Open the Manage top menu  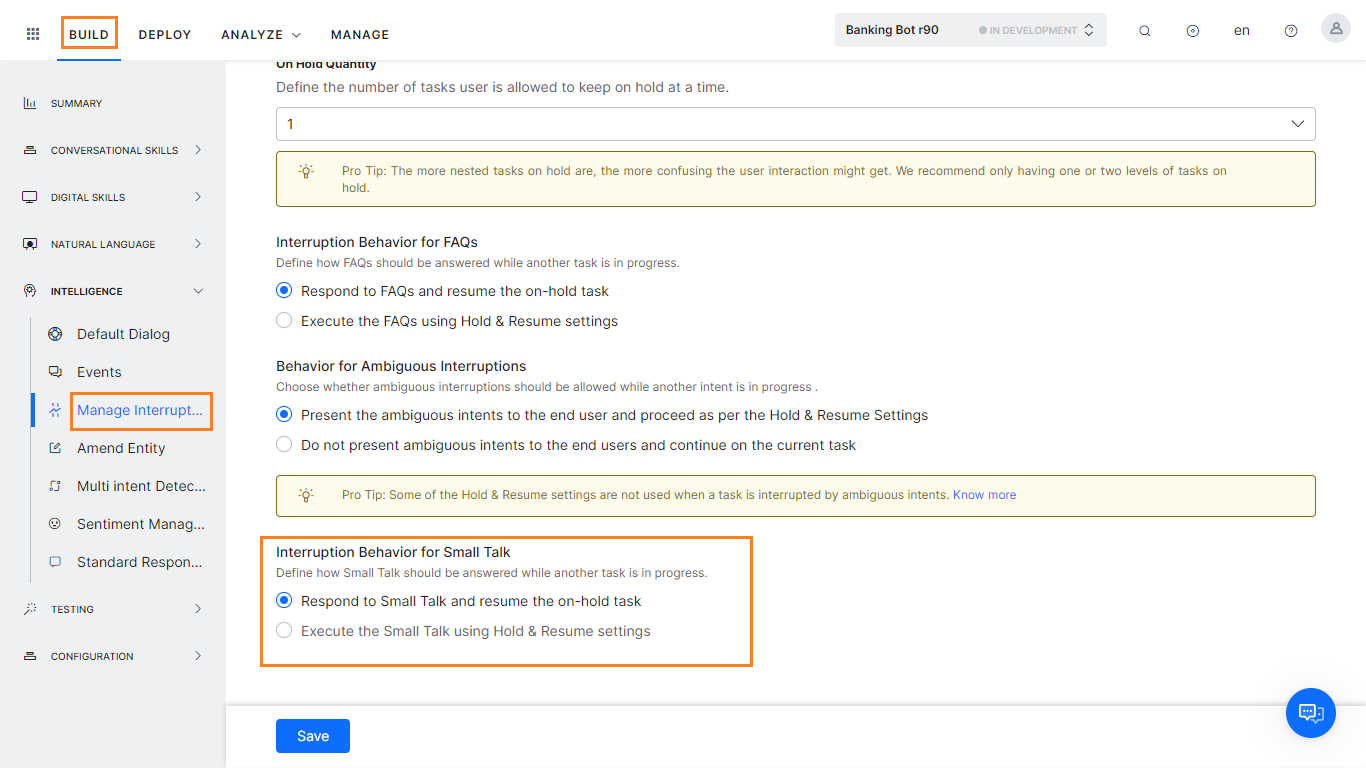tap(359, 34)
